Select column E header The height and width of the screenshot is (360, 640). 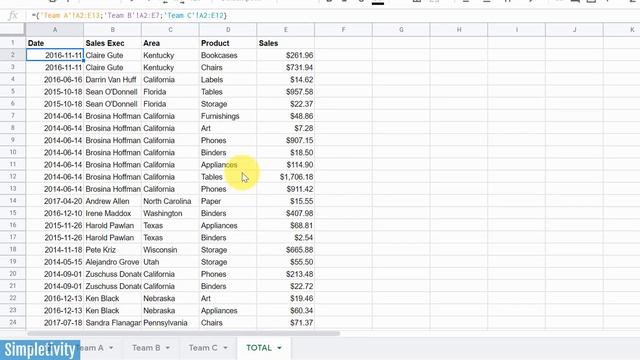[x=286, y=30]
